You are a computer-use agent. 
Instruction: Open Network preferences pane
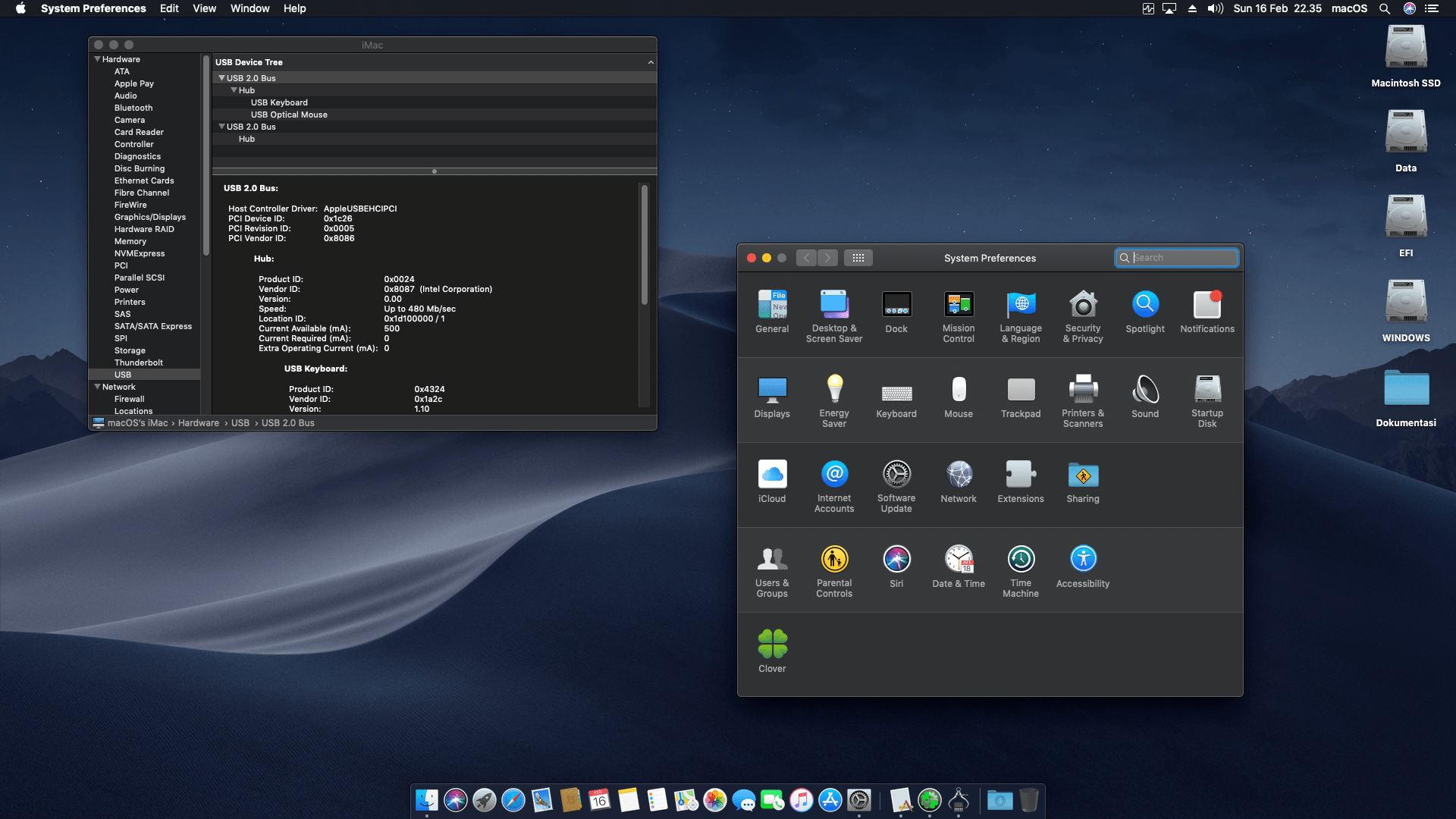point(959,482)
